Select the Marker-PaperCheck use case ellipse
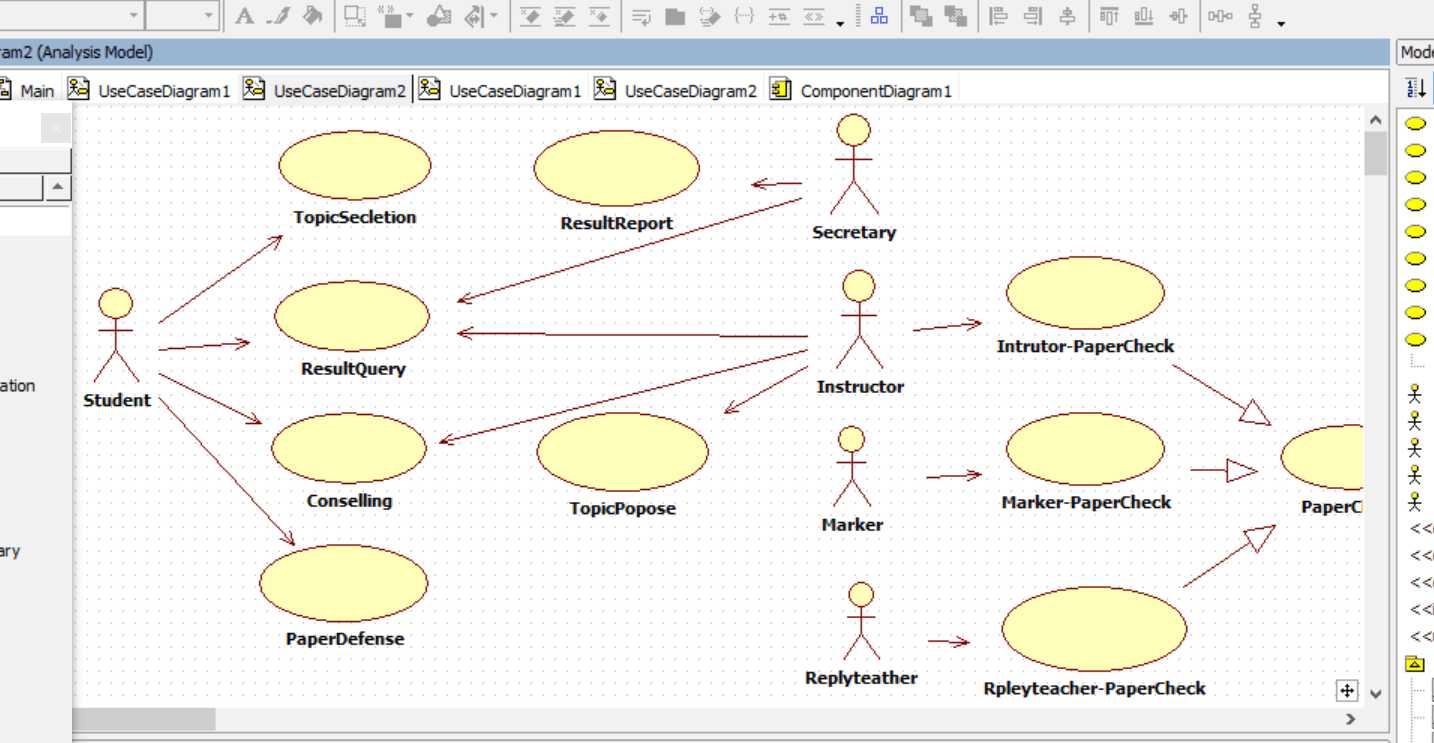The width and height of the screenshot is (1434, 743). (x=1086, y=450)
